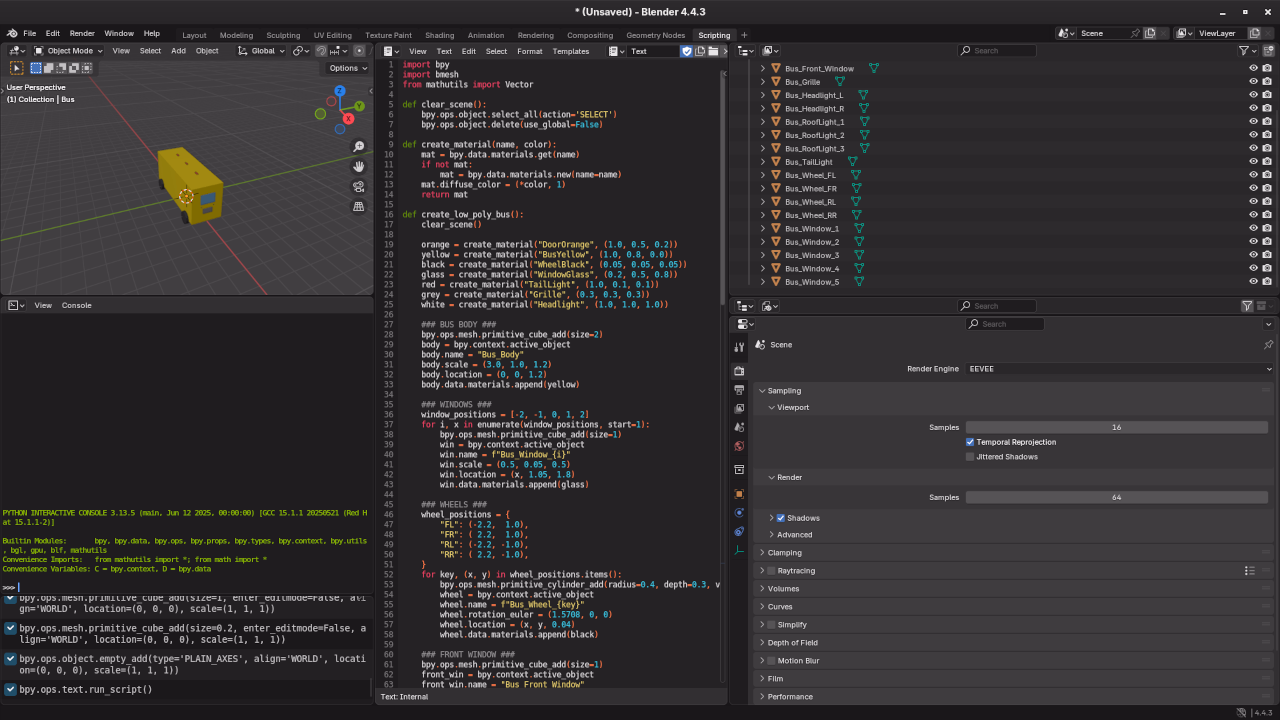Toggle camera view icon in viewport
Viewport: 1280px width, 720px height.
coord(359,187)
